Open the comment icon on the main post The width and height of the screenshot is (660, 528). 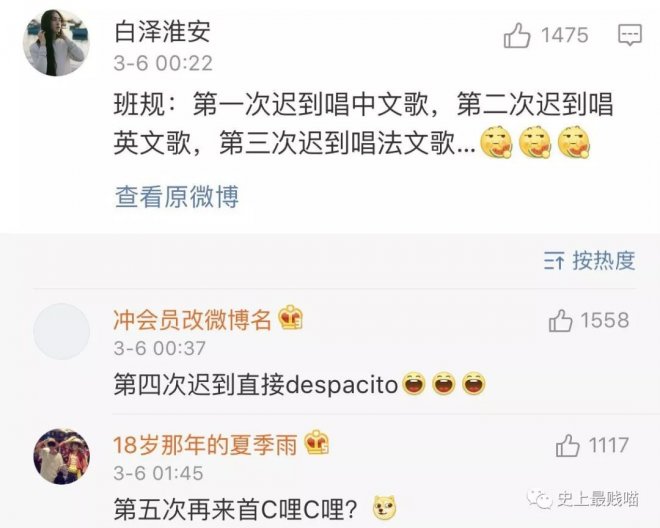630,35
